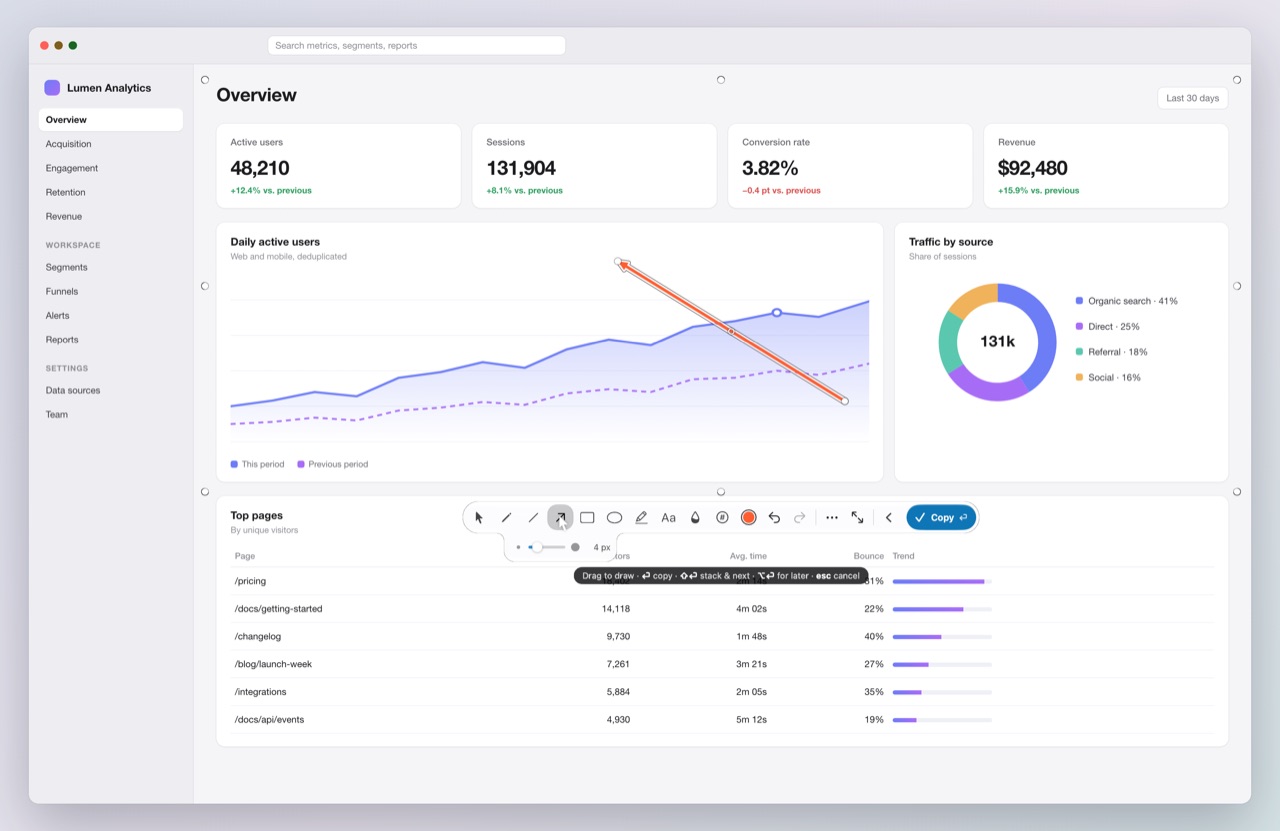Select the droplet blur tool
Image resolution: width=1280 pixels, height=831 pixels.
pos(695,517)
